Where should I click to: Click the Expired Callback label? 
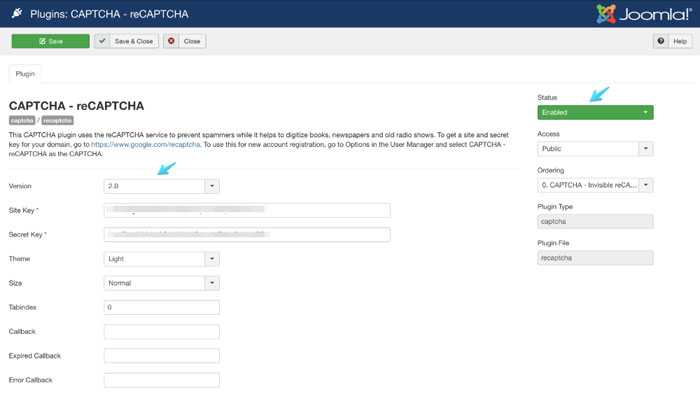point(35,355)
